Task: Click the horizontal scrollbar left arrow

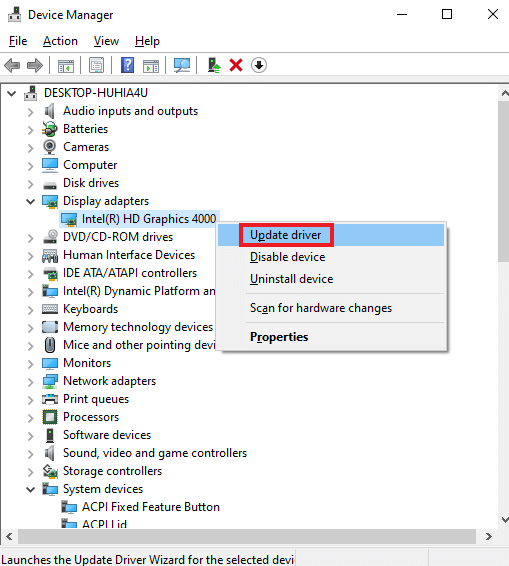Action: point(9,537)
